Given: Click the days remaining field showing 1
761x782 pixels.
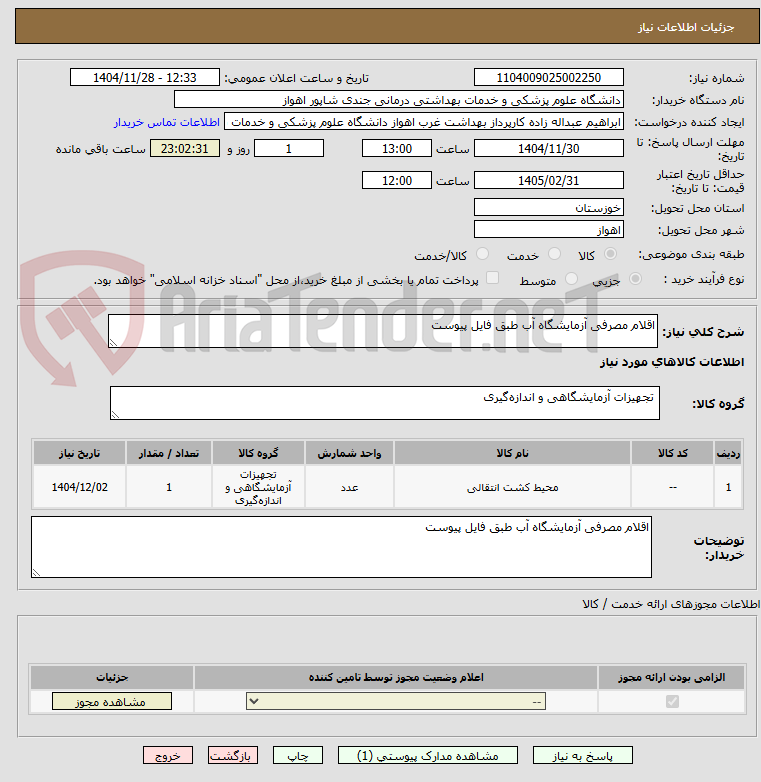Looking at the screenshot, I should point(289,149).
